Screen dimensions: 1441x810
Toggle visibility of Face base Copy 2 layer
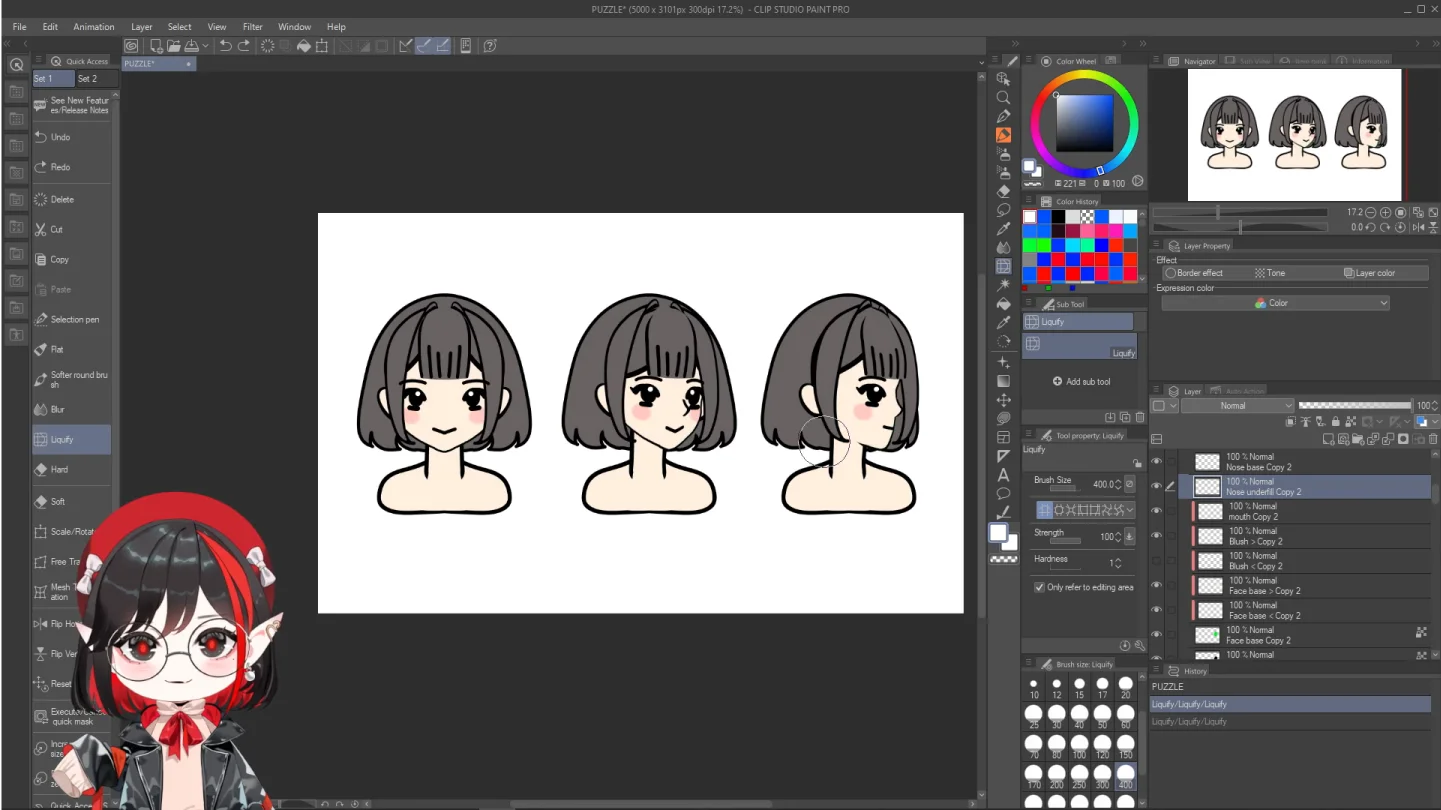(x=1157, y=634)
